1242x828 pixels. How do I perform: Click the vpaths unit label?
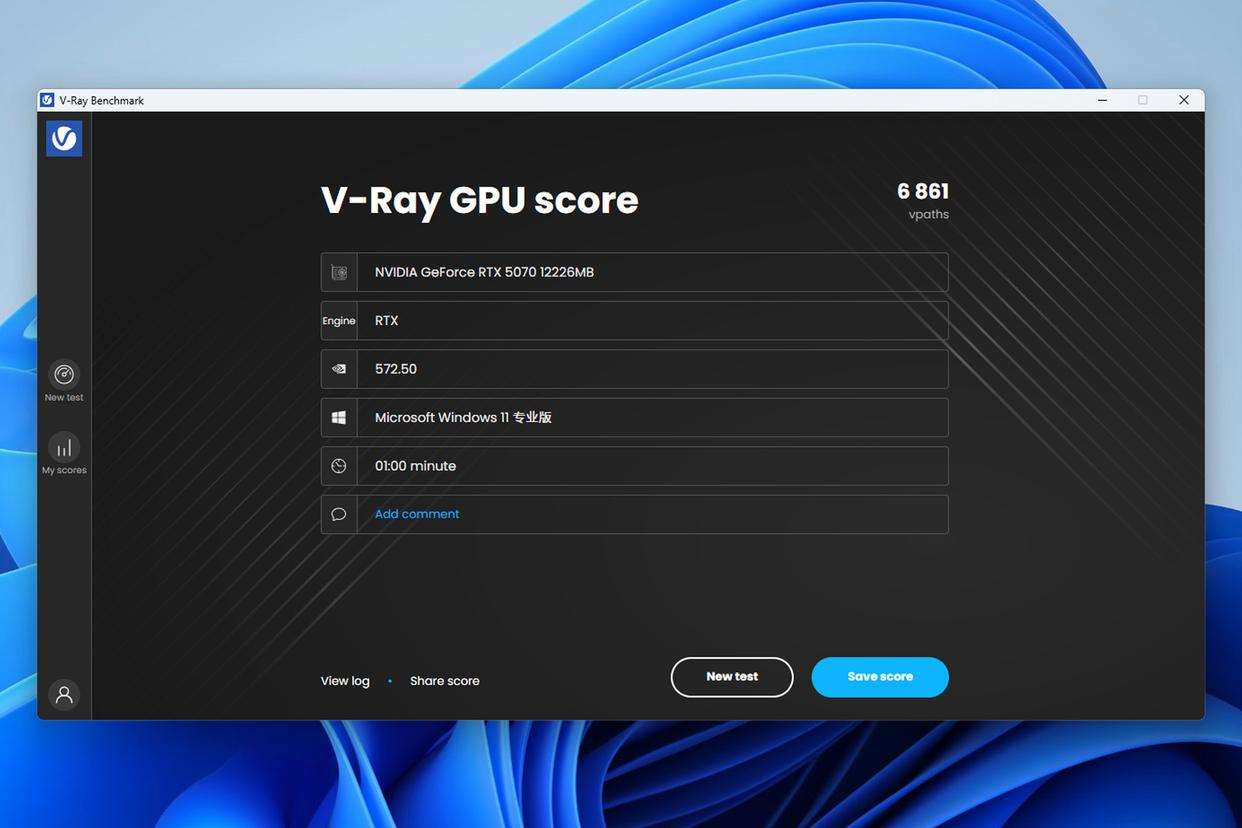coord(929,214)
